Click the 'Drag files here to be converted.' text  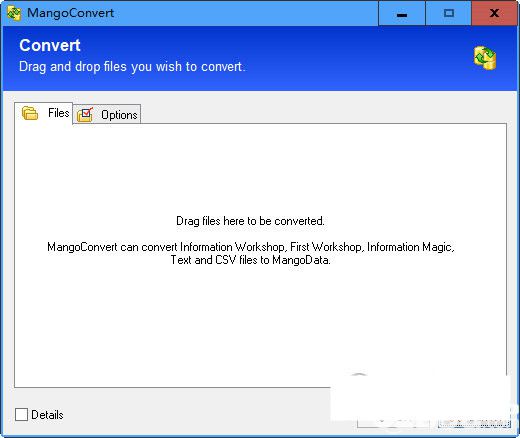pos(250,221)
